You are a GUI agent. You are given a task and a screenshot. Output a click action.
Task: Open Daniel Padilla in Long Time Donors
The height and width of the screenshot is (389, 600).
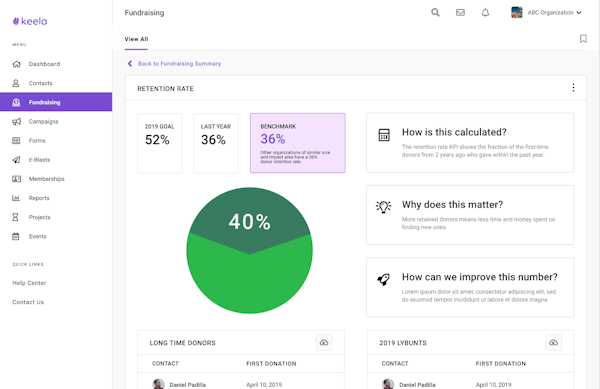click(x=188, y=384)
